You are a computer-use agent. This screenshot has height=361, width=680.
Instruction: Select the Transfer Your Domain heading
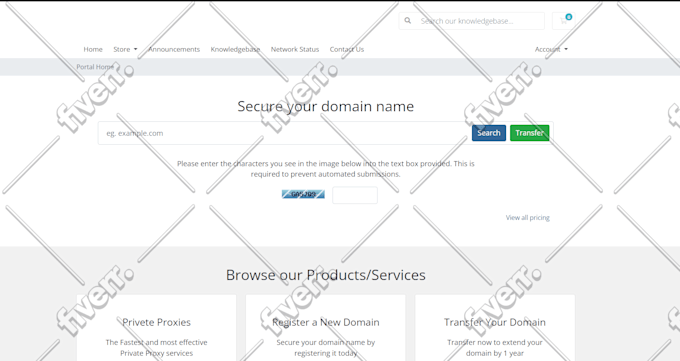click(495, 322)
